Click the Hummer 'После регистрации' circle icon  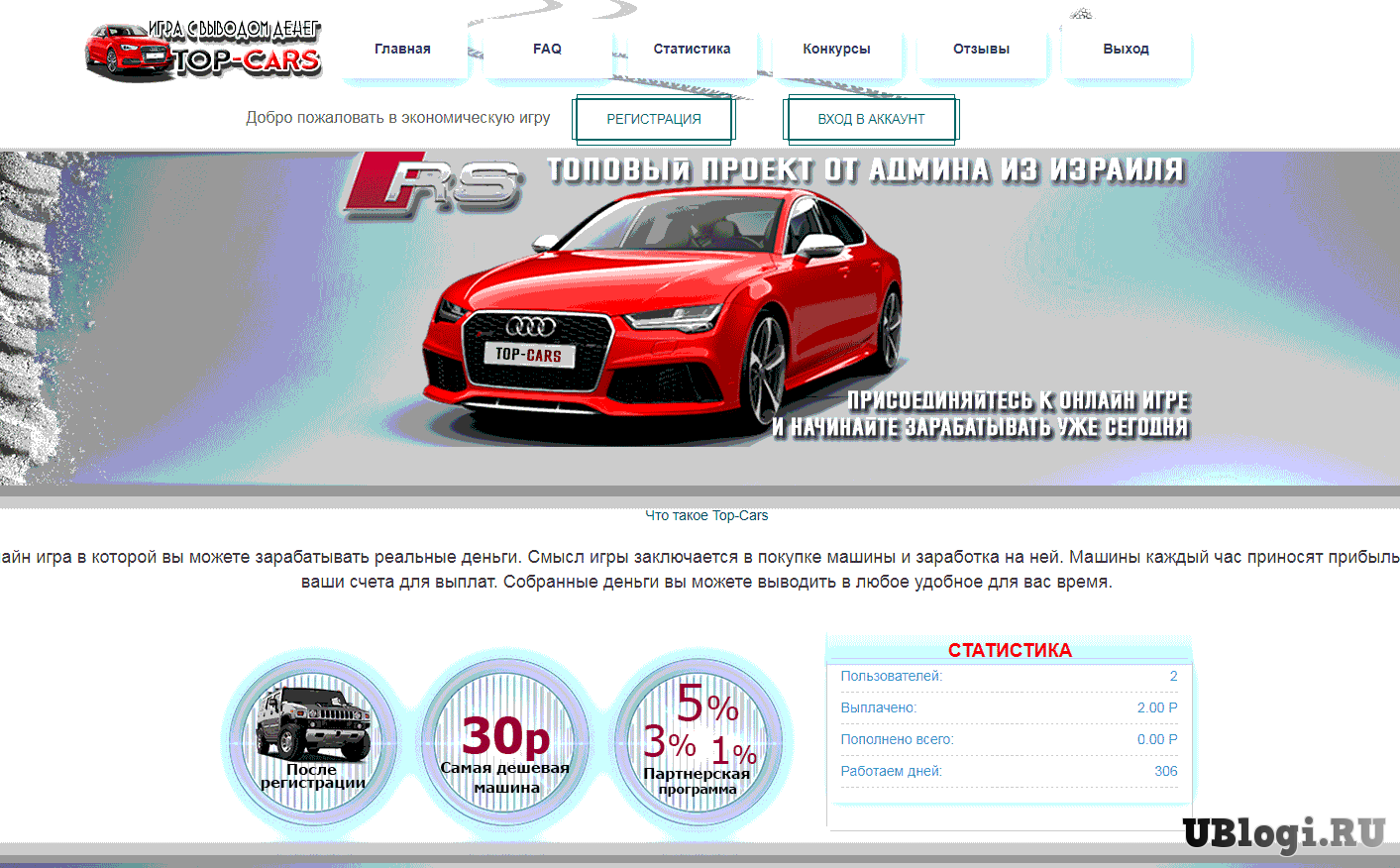[x=312, y=738]
